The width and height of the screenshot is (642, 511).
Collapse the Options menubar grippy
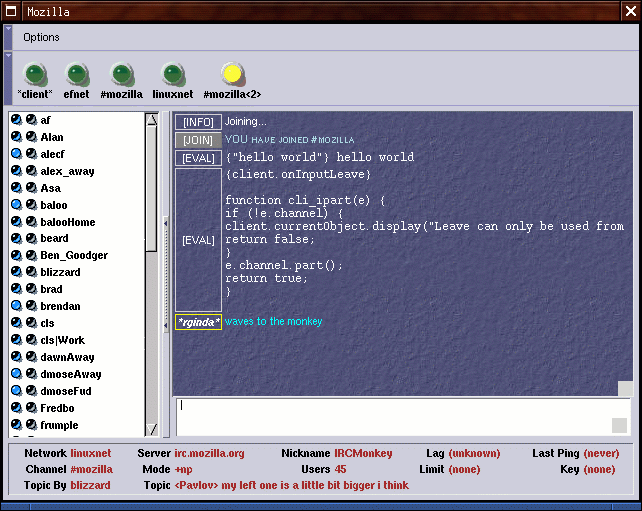click(x=8, y=37)
